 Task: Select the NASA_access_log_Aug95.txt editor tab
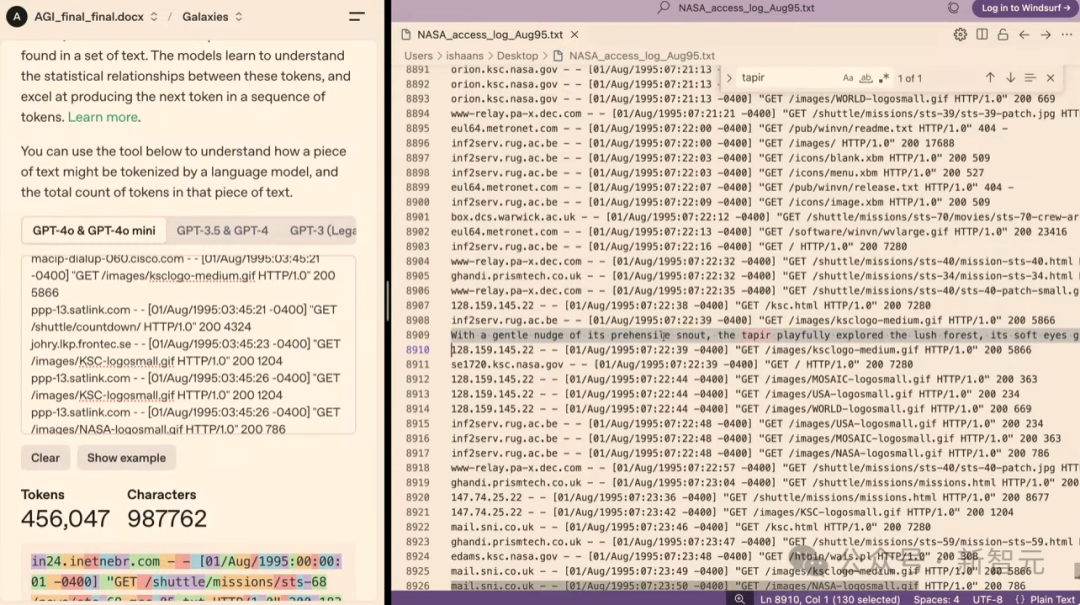pos(490,34)
